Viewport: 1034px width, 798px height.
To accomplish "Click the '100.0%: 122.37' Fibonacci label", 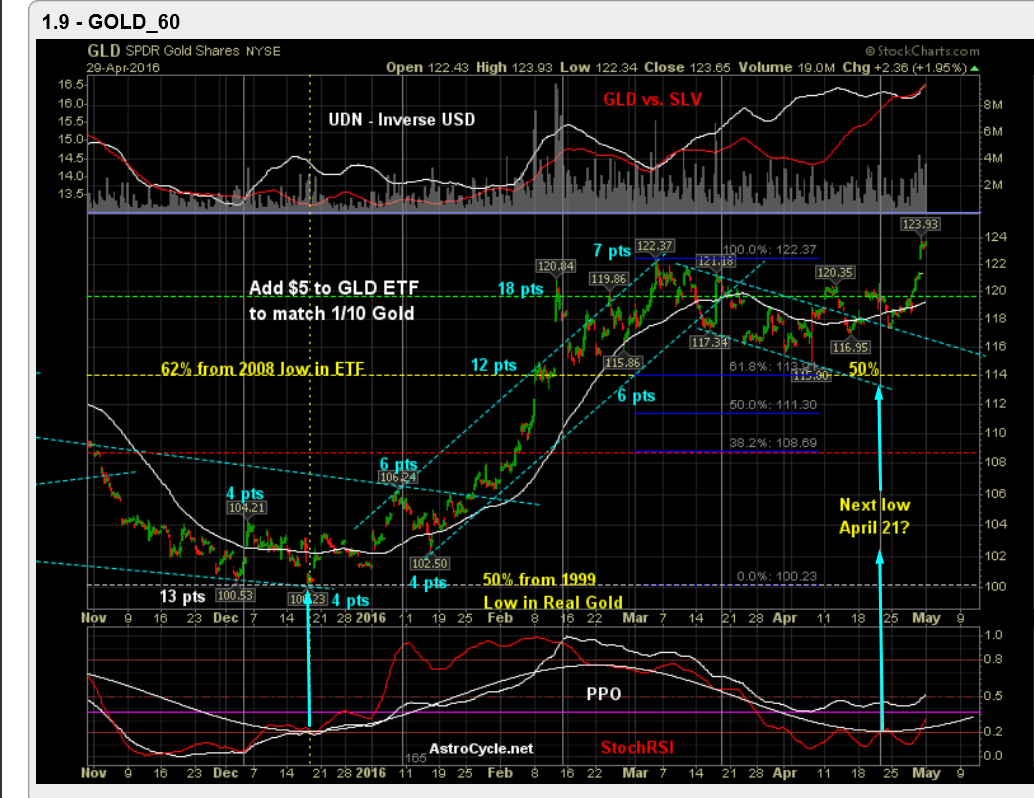I will [770, 250].
